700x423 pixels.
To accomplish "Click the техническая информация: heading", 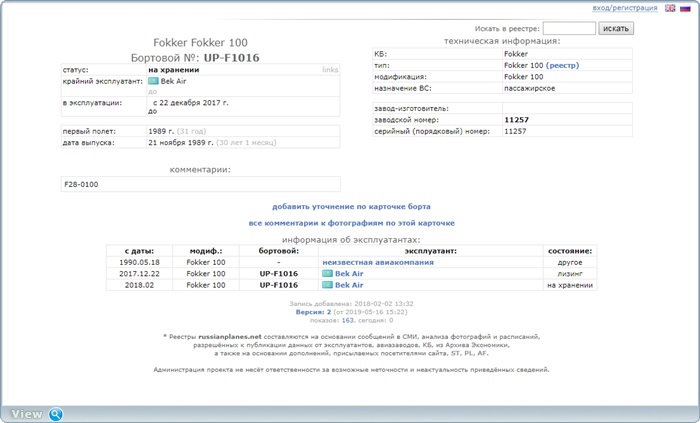I will coord(502,41).
